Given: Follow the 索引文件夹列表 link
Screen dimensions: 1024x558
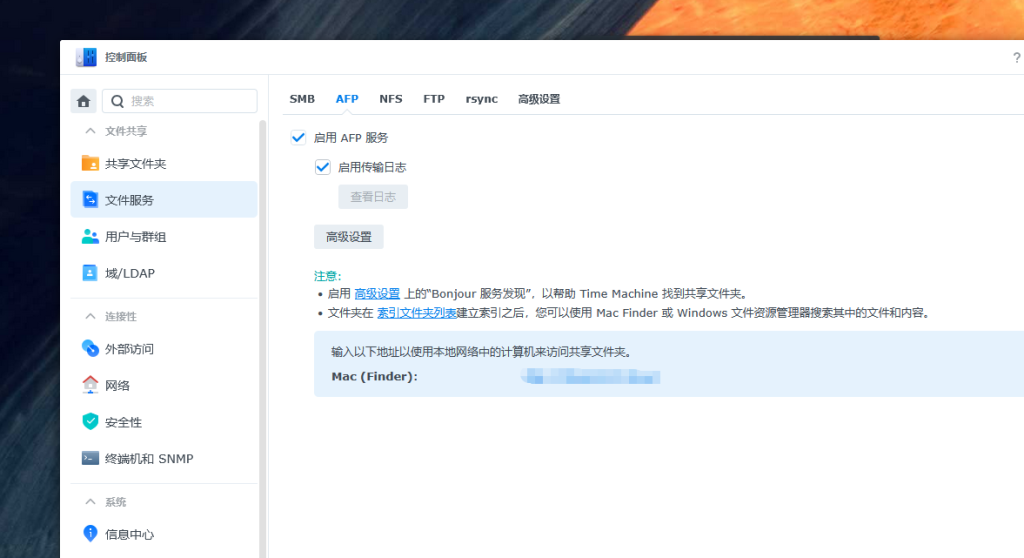Looking at the screenshot, I should 416,313.
